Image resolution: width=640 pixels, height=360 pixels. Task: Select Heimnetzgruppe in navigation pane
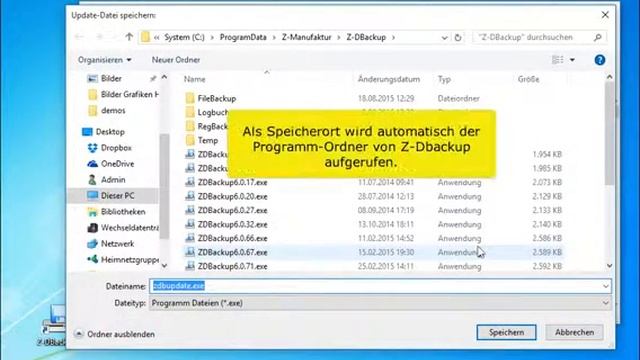click(123, 260)
